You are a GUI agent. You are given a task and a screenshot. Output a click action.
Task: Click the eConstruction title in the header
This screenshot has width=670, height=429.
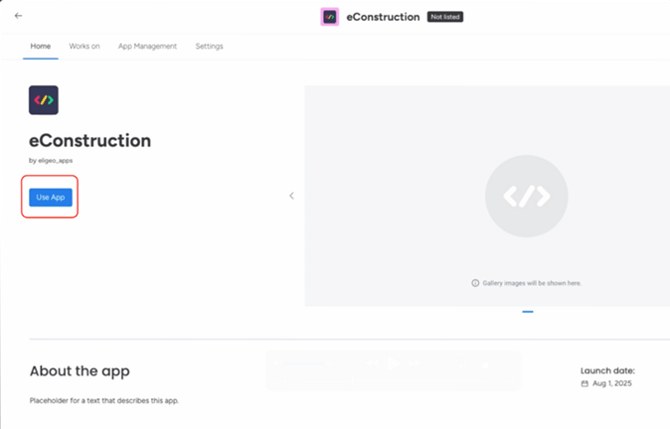tap(382, 17)
